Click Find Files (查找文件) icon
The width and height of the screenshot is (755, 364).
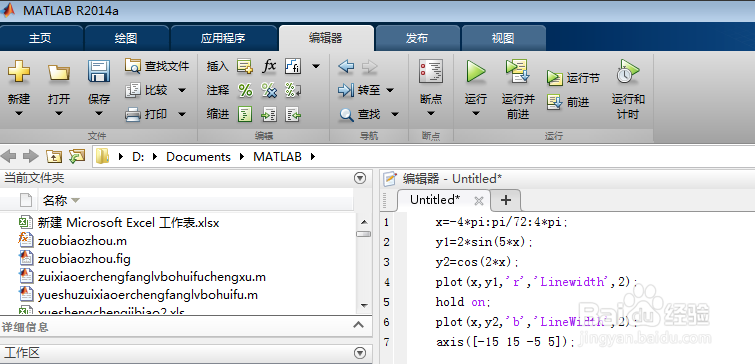click(x=132, y=65)
